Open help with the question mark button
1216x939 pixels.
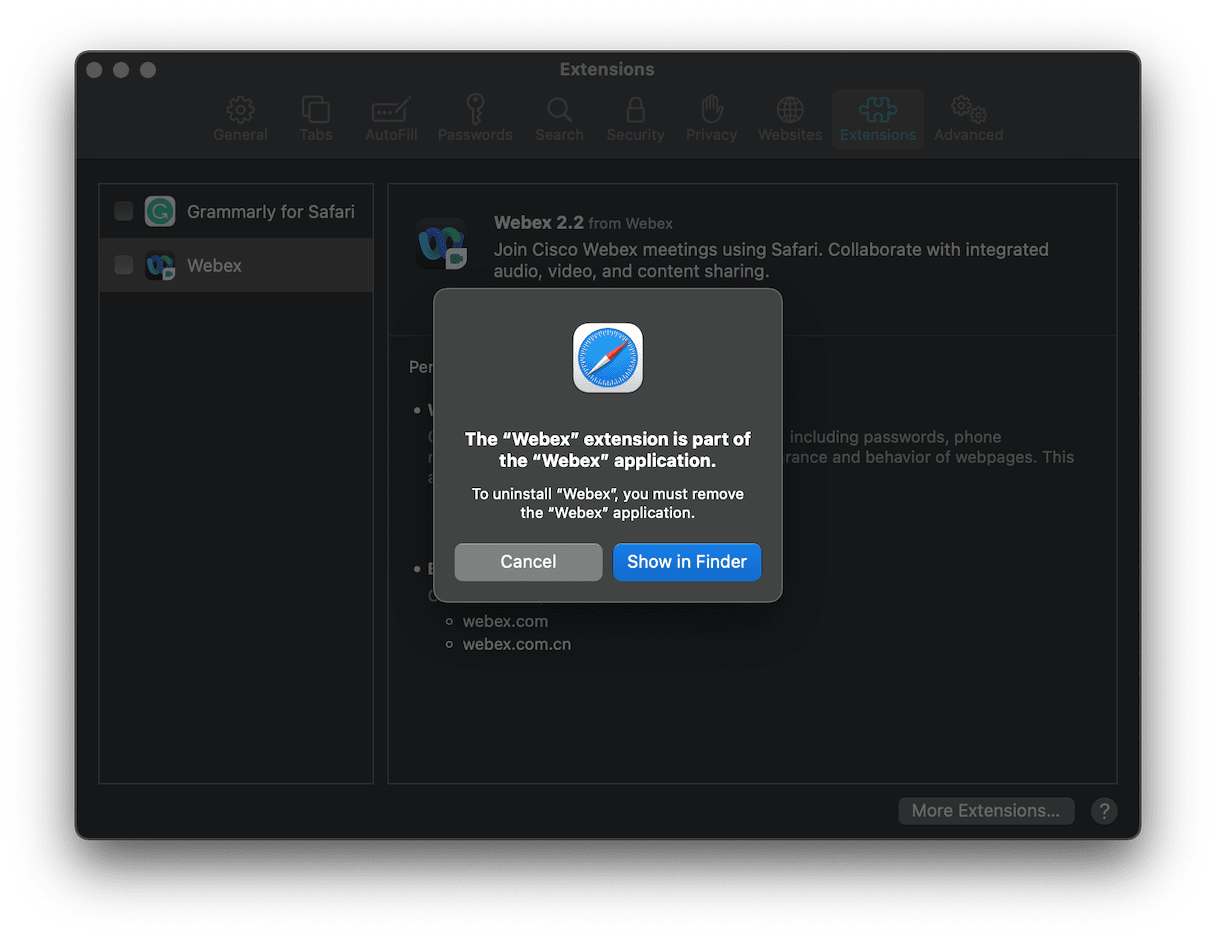pyautogui.click(x=1104, y=810)
